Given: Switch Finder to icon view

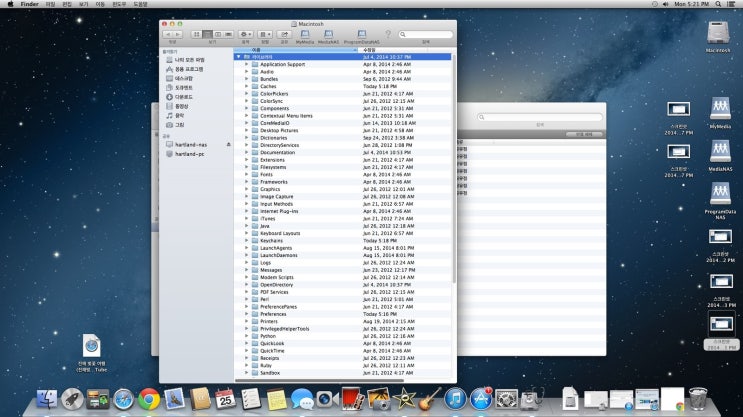Looking at the screenshot, I should coord(196,34).
